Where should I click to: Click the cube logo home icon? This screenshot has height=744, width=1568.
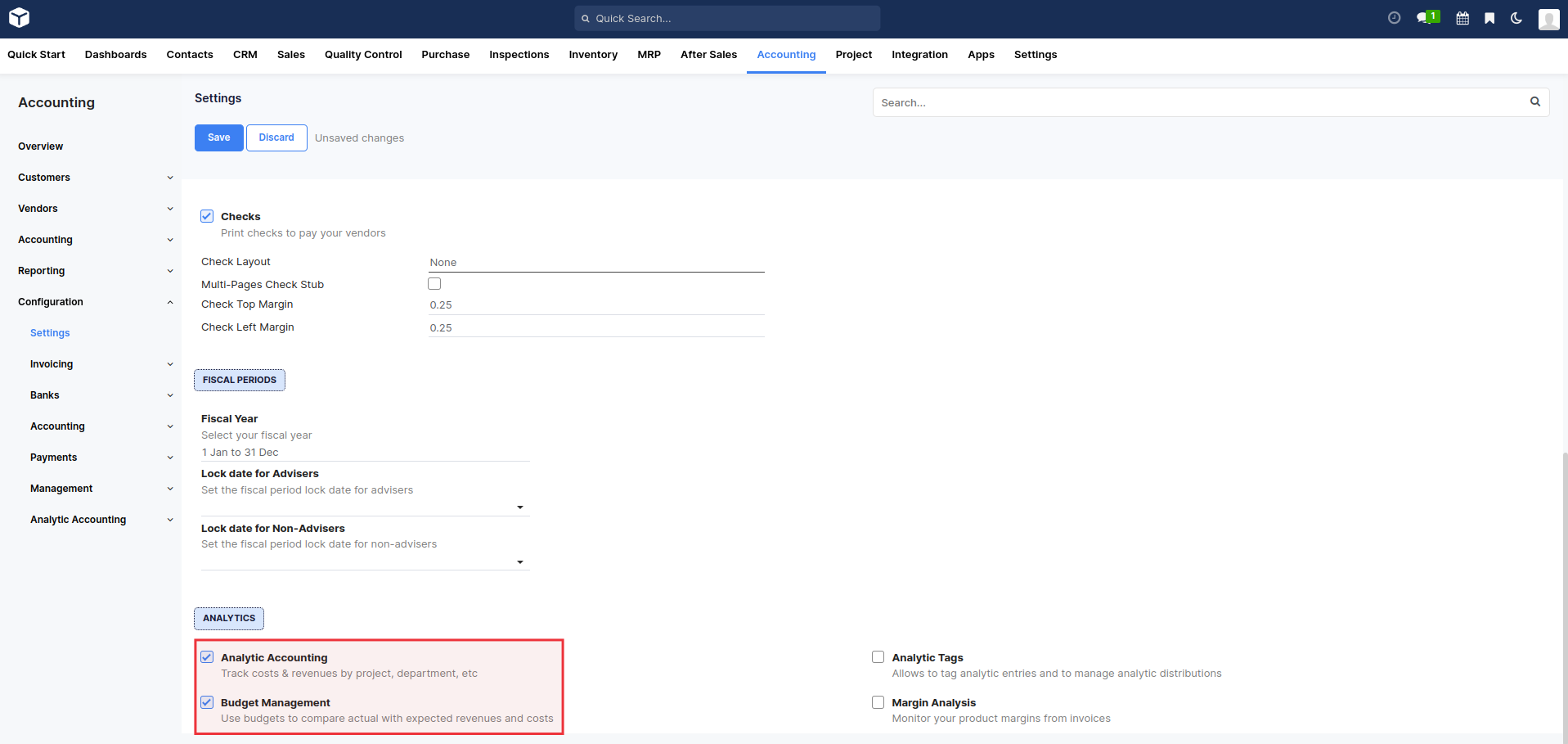(x=19, y=18)
